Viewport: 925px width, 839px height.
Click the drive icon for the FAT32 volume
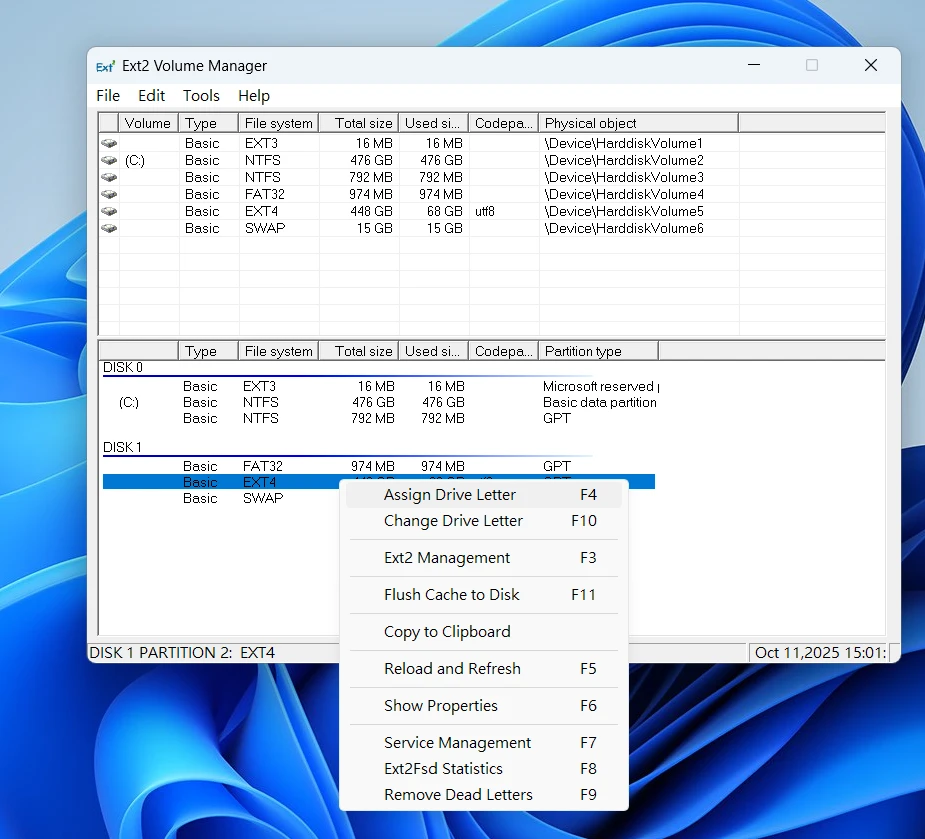pyautogui.click(x=109, y=195)
